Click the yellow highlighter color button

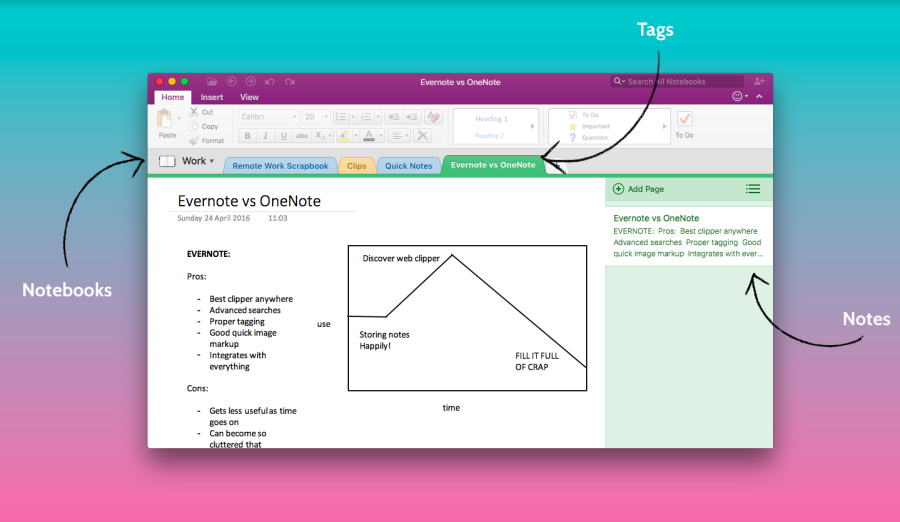coord(344,136)
